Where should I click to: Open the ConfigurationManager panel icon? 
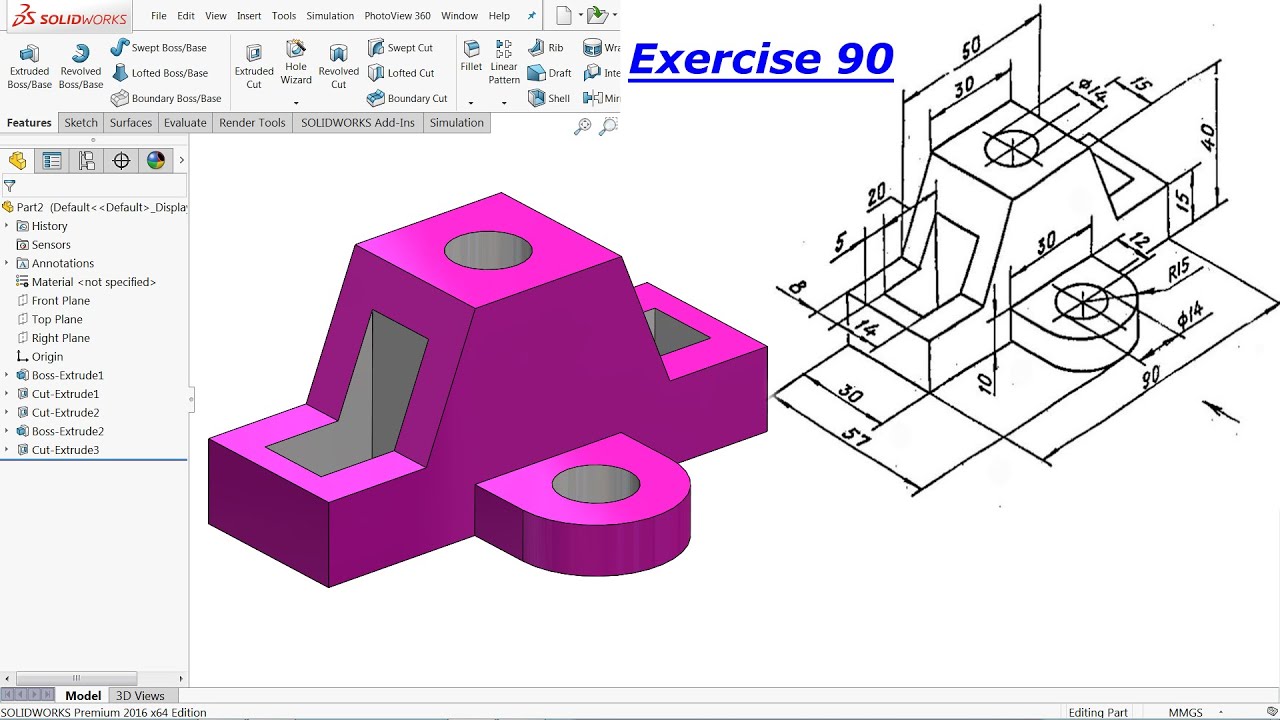(x=87, y=161)
